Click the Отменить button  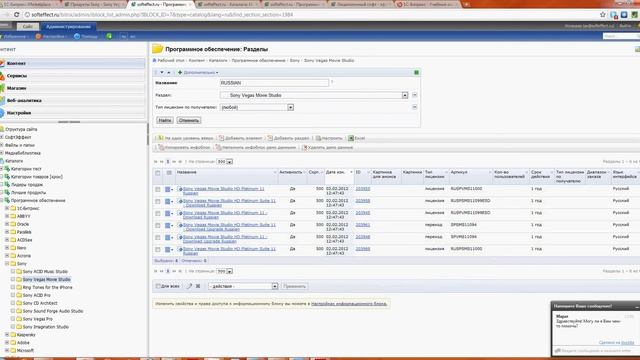tap(189, 120)
